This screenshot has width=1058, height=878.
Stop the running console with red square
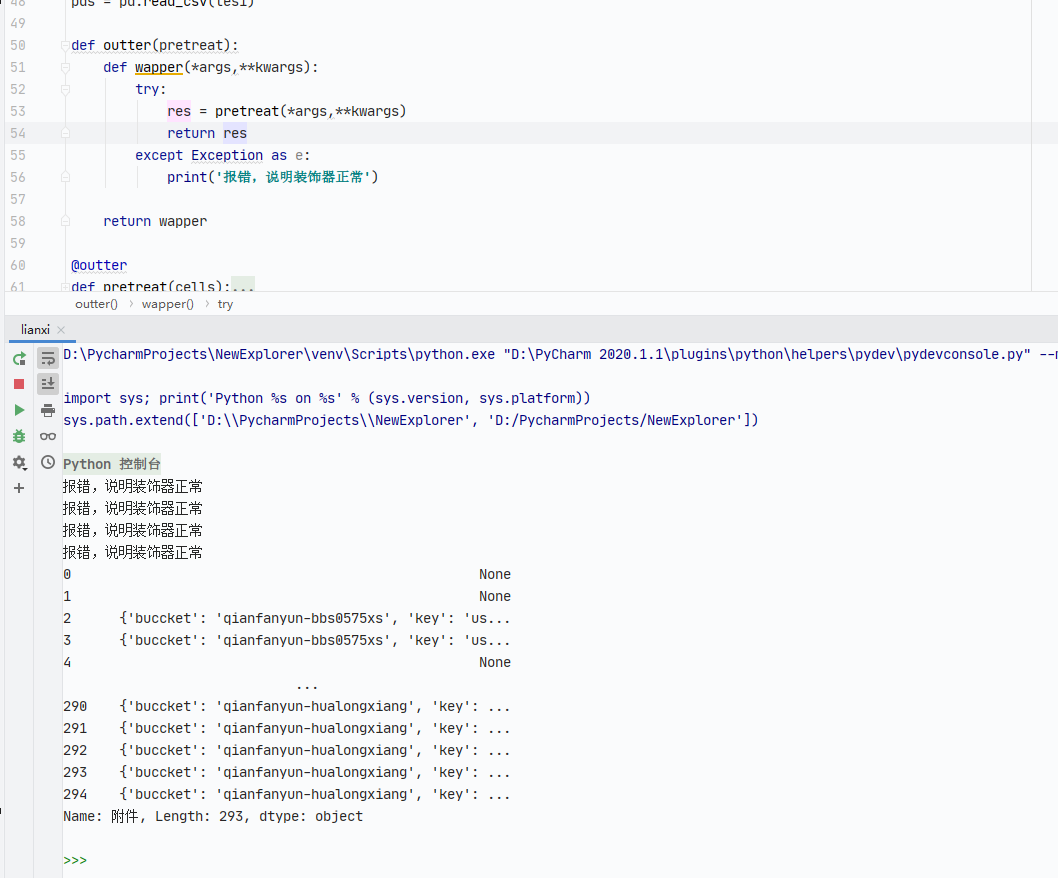pos(19,384)
